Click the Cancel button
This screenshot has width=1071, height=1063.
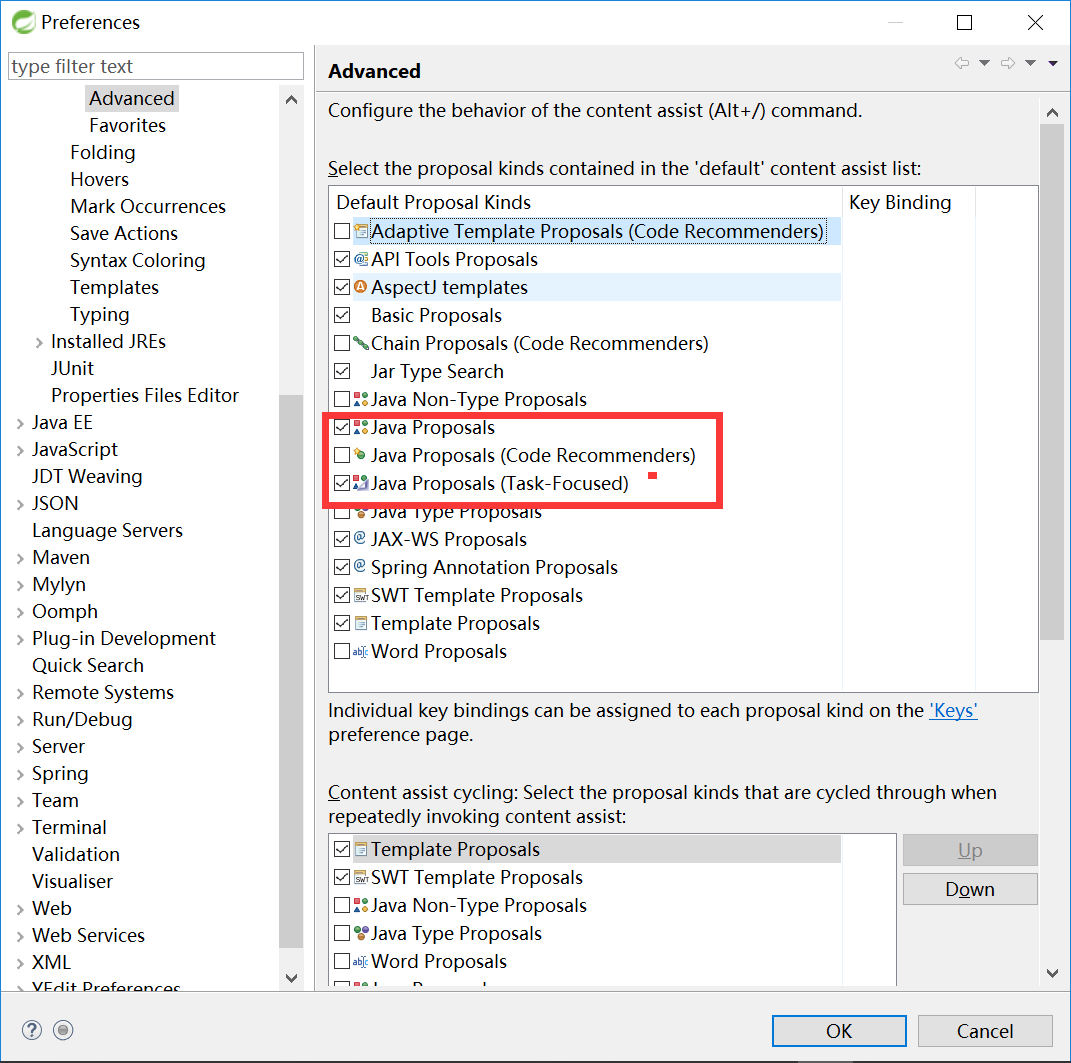point(984,1030)
